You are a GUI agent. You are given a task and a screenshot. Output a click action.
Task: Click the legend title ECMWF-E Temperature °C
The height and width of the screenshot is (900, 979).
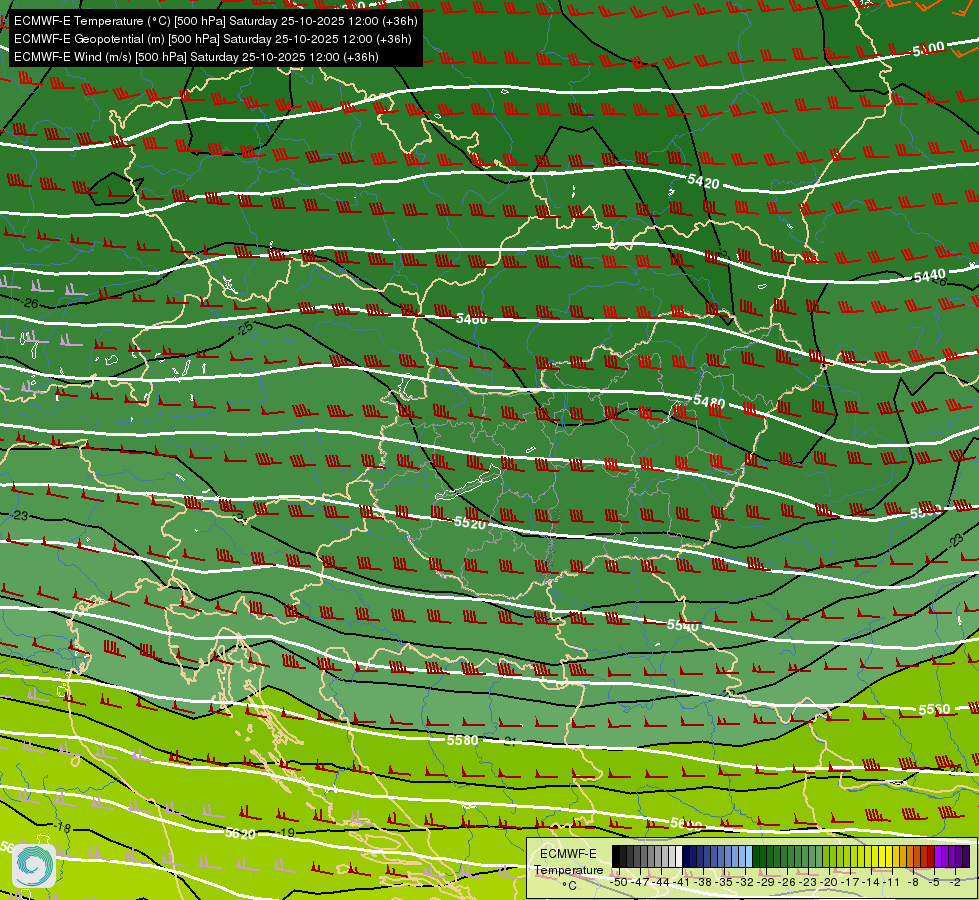[569, 869]
